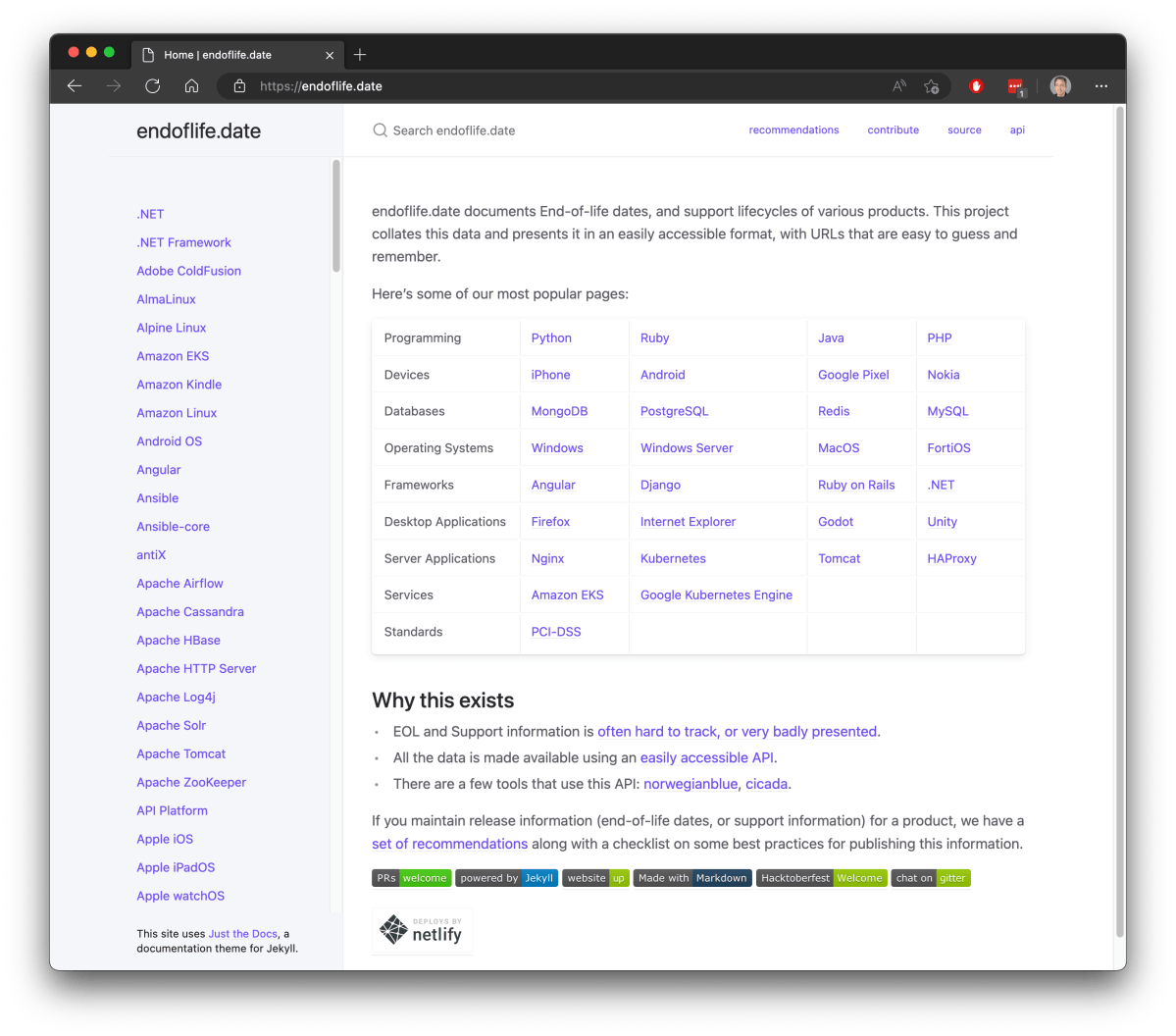Open the Python link in the table
This screenshot has height=1036, width=1176.
551,337
